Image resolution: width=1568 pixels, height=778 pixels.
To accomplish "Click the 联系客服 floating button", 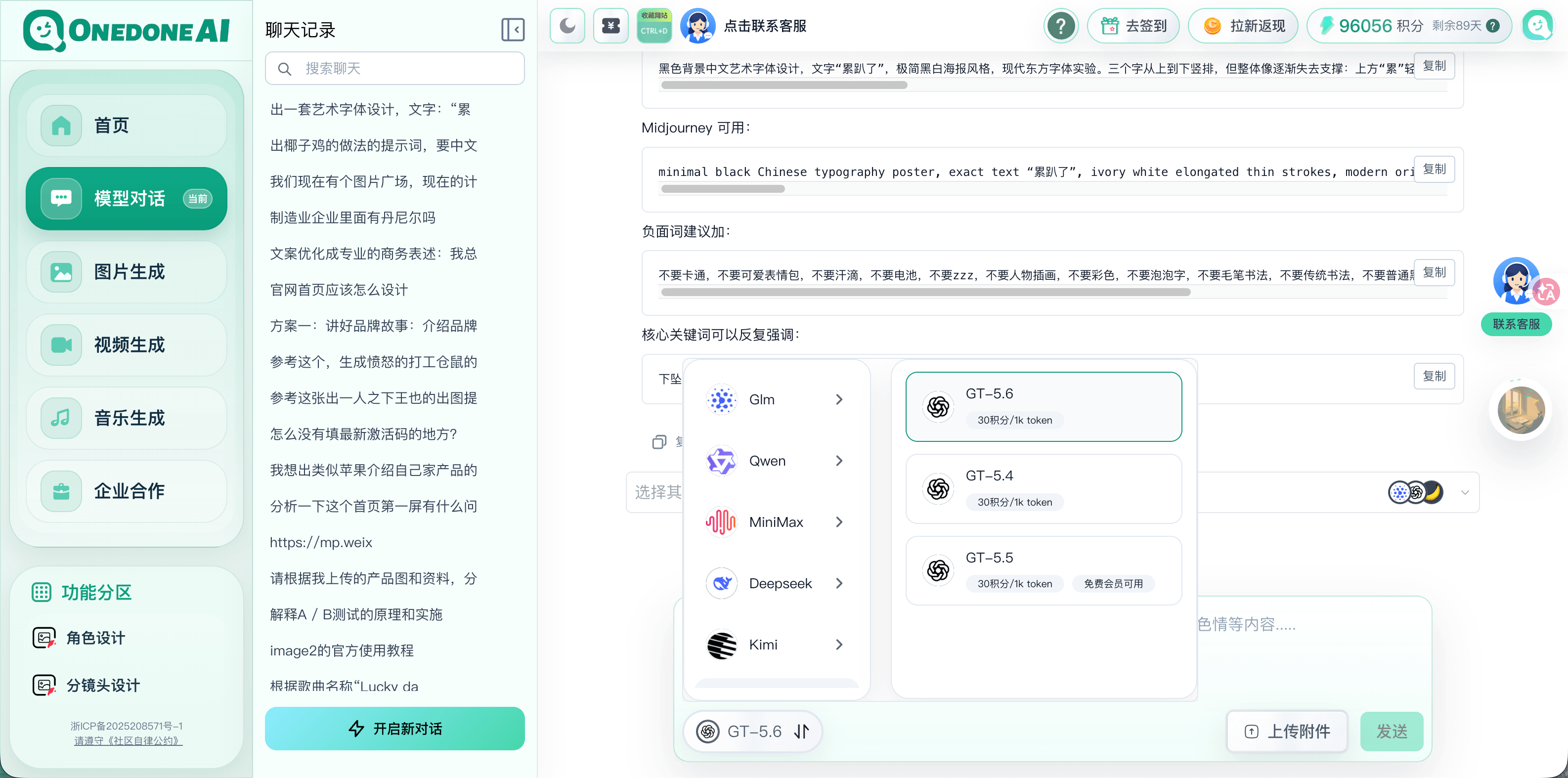I will pos(1516,324).
